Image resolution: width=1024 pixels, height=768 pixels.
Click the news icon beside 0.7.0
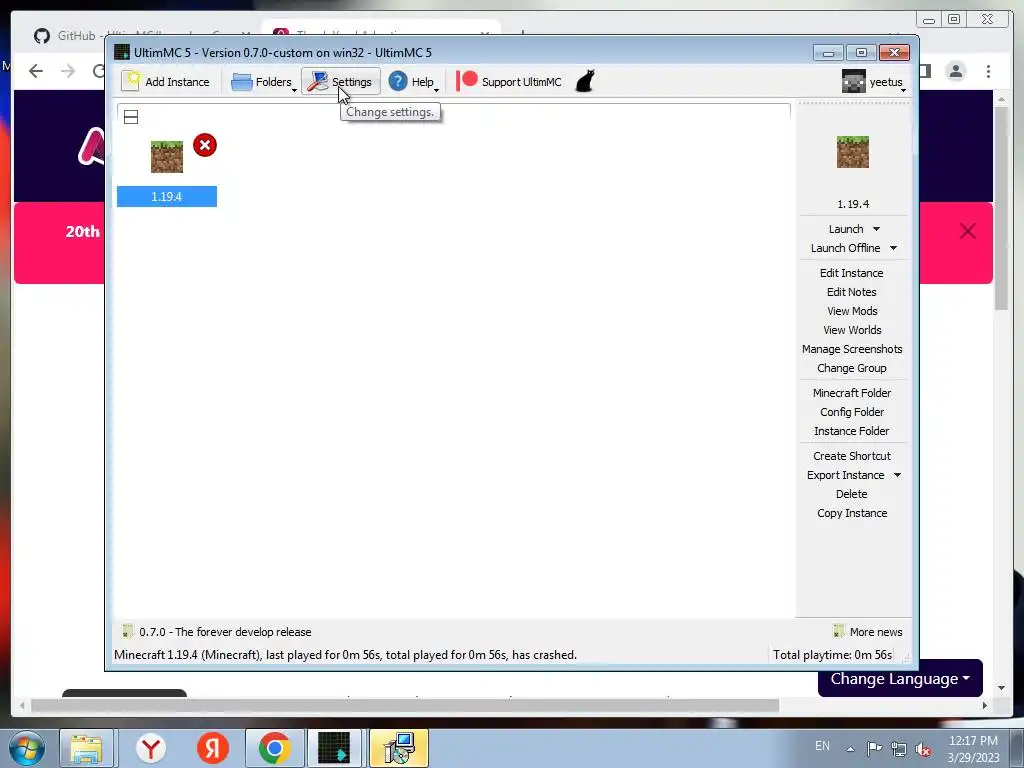[127, 632]
